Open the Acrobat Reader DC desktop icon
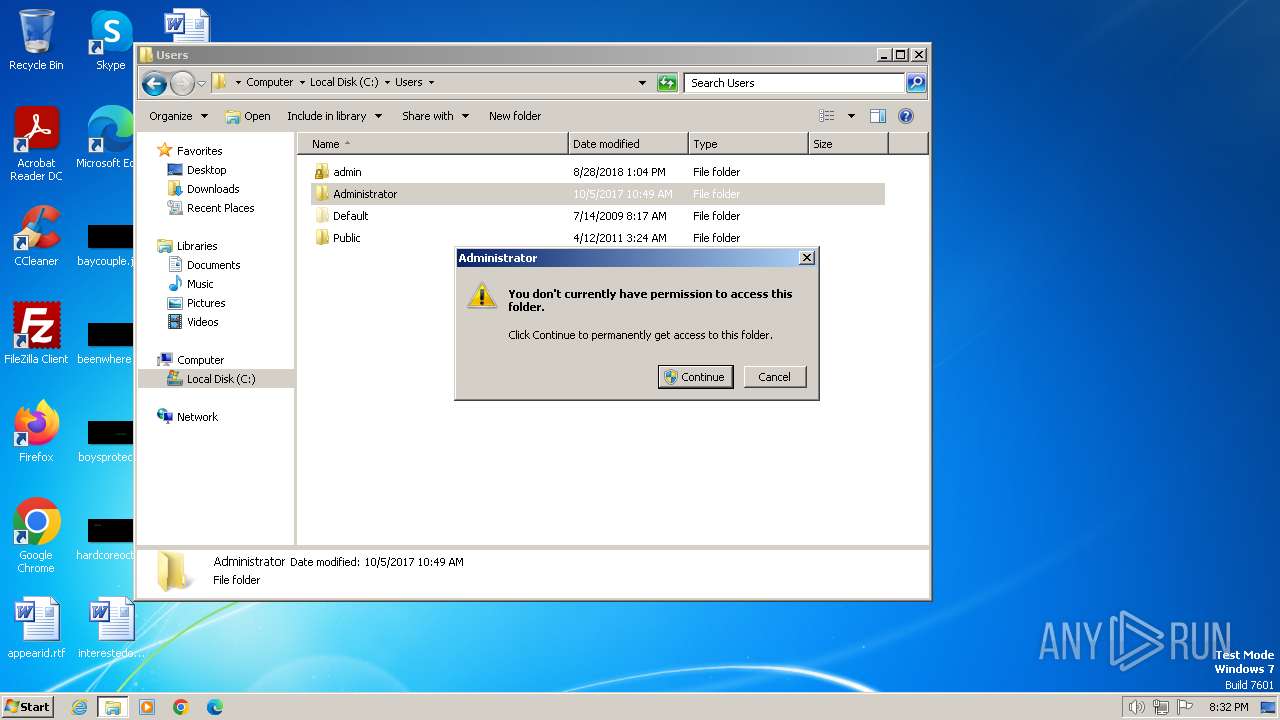1280x720 pixels. 36,144
